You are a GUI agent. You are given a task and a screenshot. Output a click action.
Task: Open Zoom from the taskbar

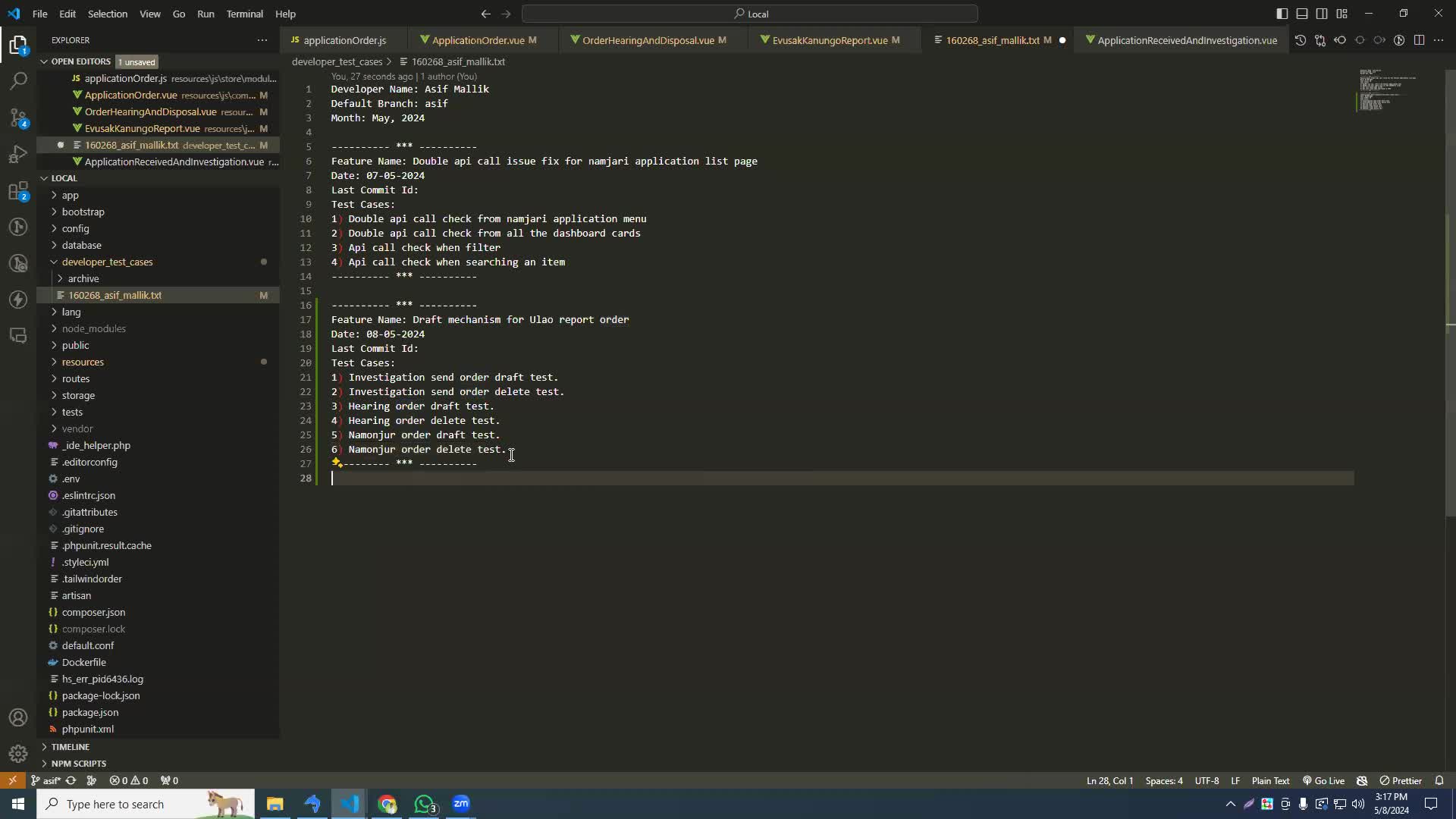pos(461,804)
